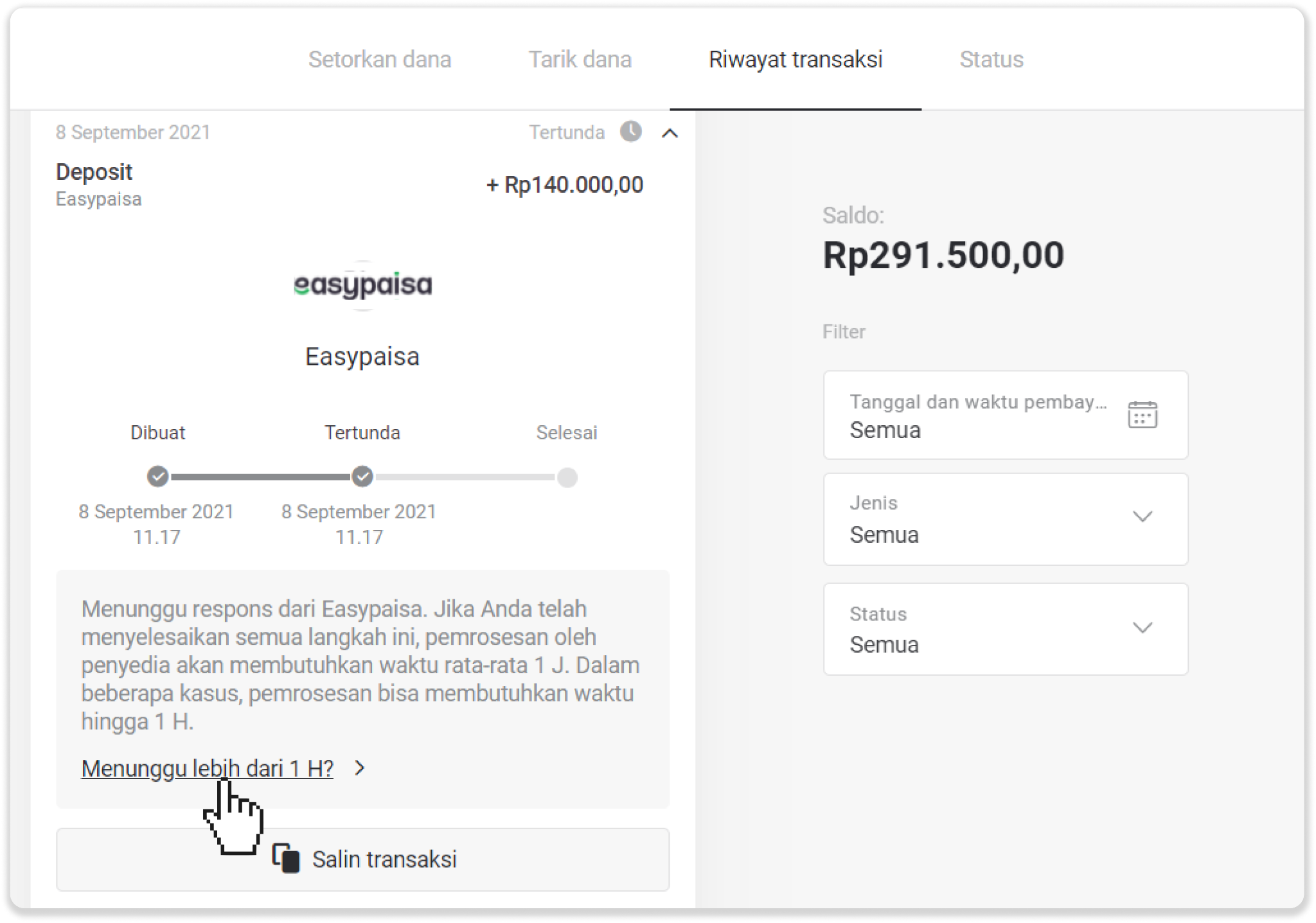Click the copy icon beside Salin transaksi

pyautogui.click(x=287, y=859)
